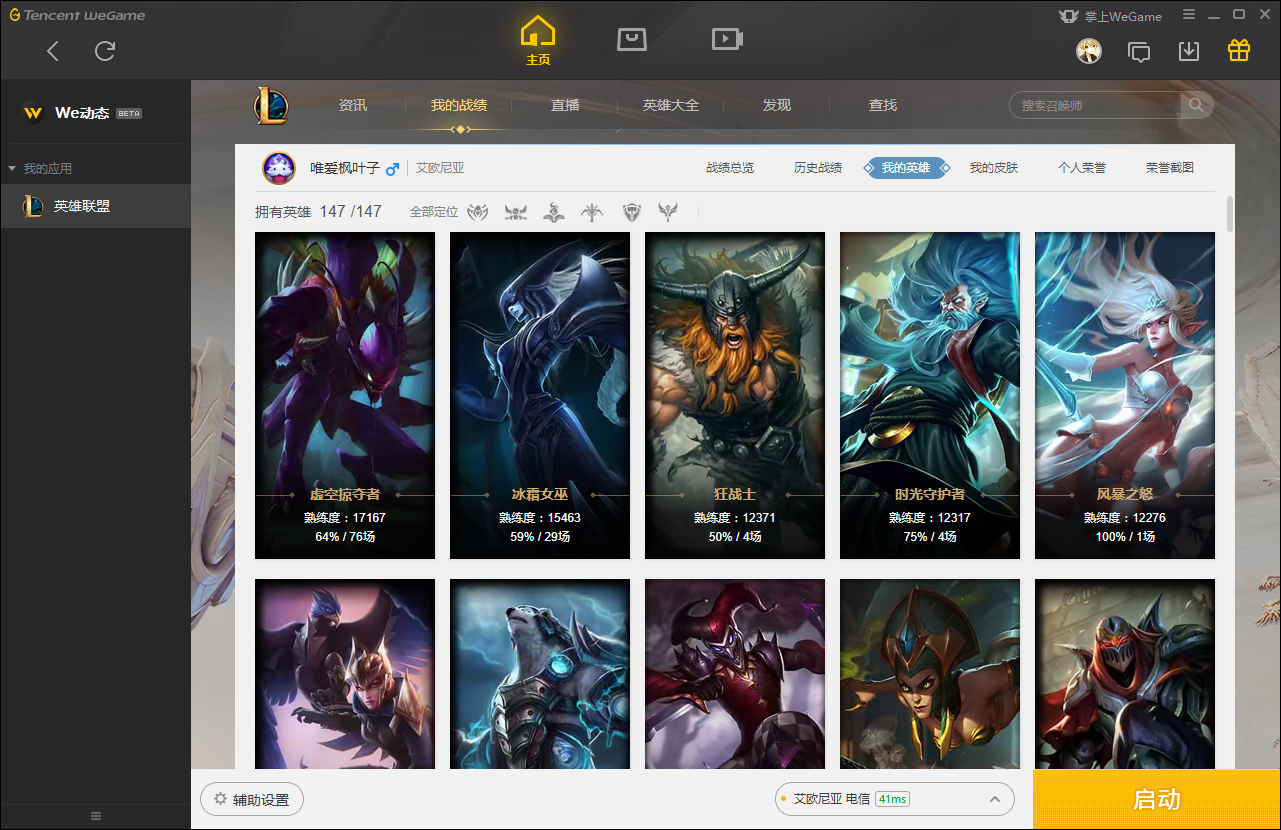Open the 荣誉截图 sub-tab
Image resolution: width=1281 pixels, height=830 pixels.
1170,168
